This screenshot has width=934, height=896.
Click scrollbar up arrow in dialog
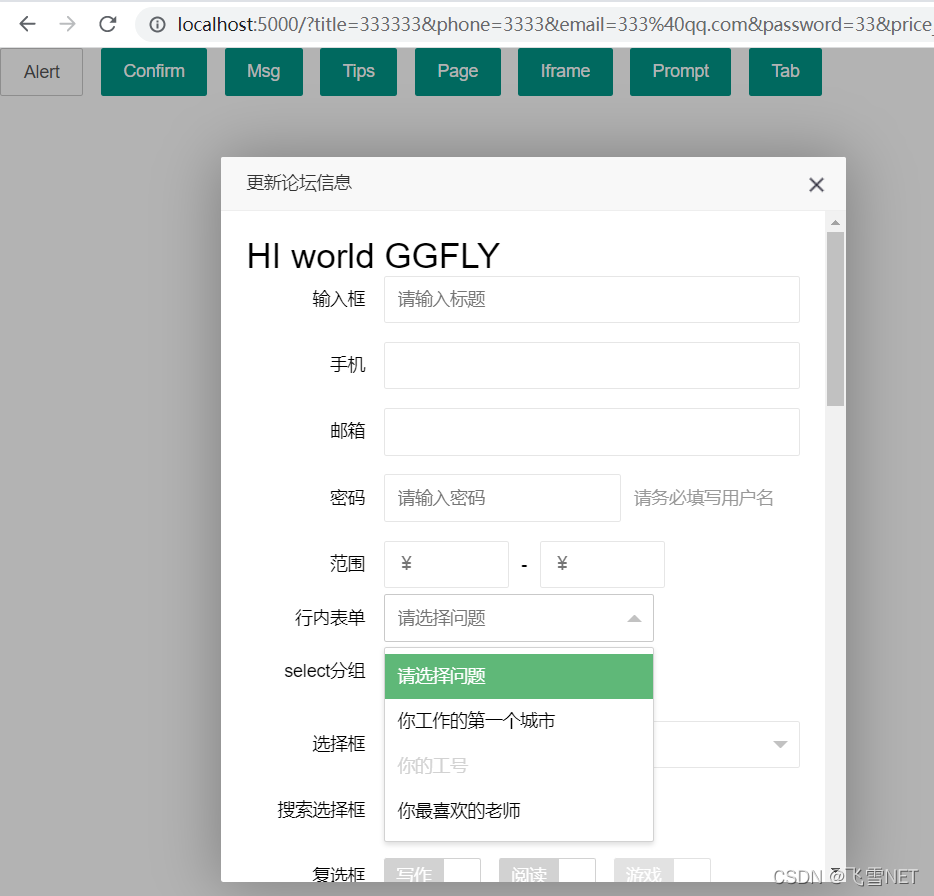coord(835,222)
